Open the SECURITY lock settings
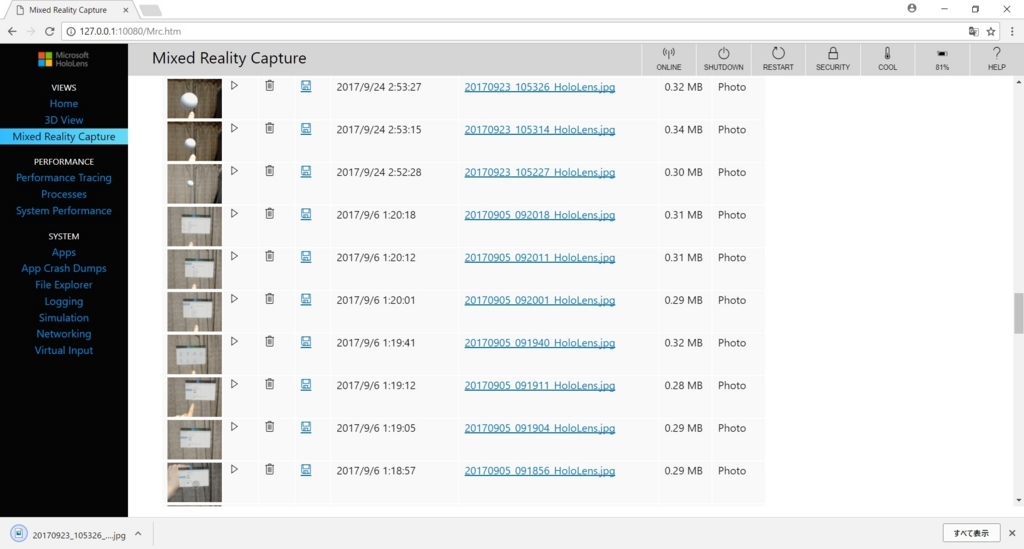Screen dimensions: 1024x549 pos(833,59)
